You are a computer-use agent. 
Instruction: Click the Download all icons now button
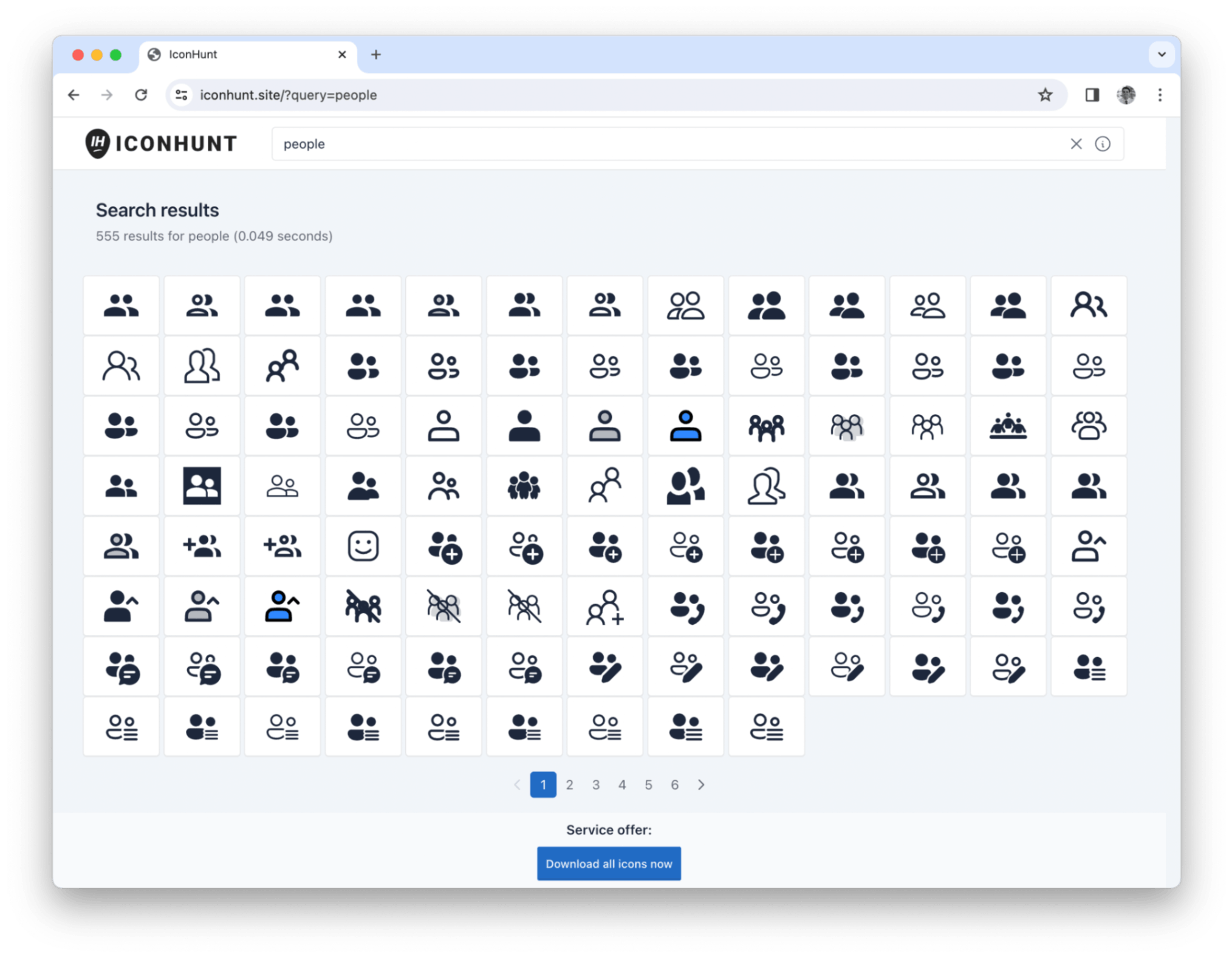tap(608, 863)
